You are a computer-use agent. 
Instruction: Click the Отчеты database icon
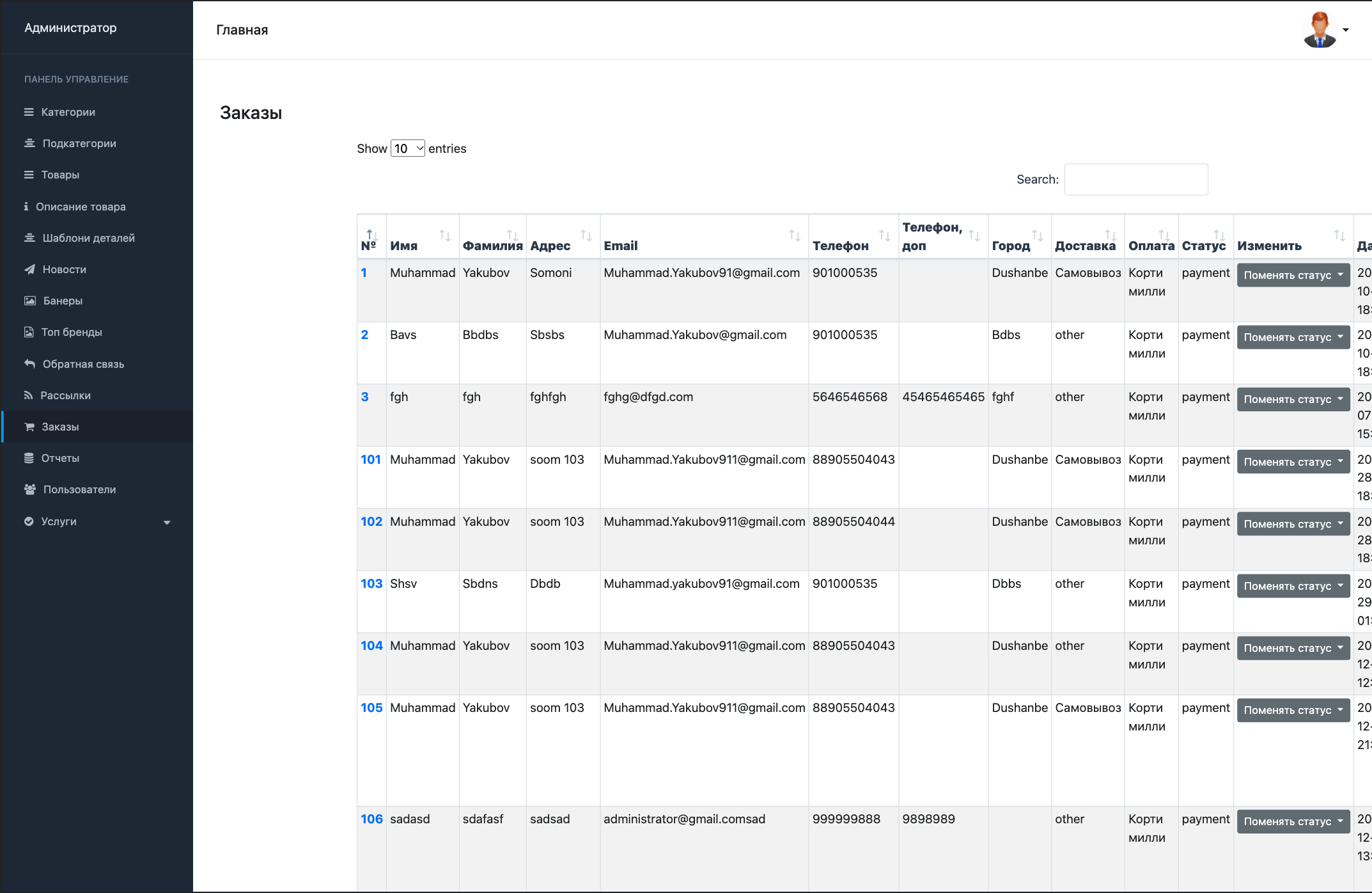coord(29,458)
